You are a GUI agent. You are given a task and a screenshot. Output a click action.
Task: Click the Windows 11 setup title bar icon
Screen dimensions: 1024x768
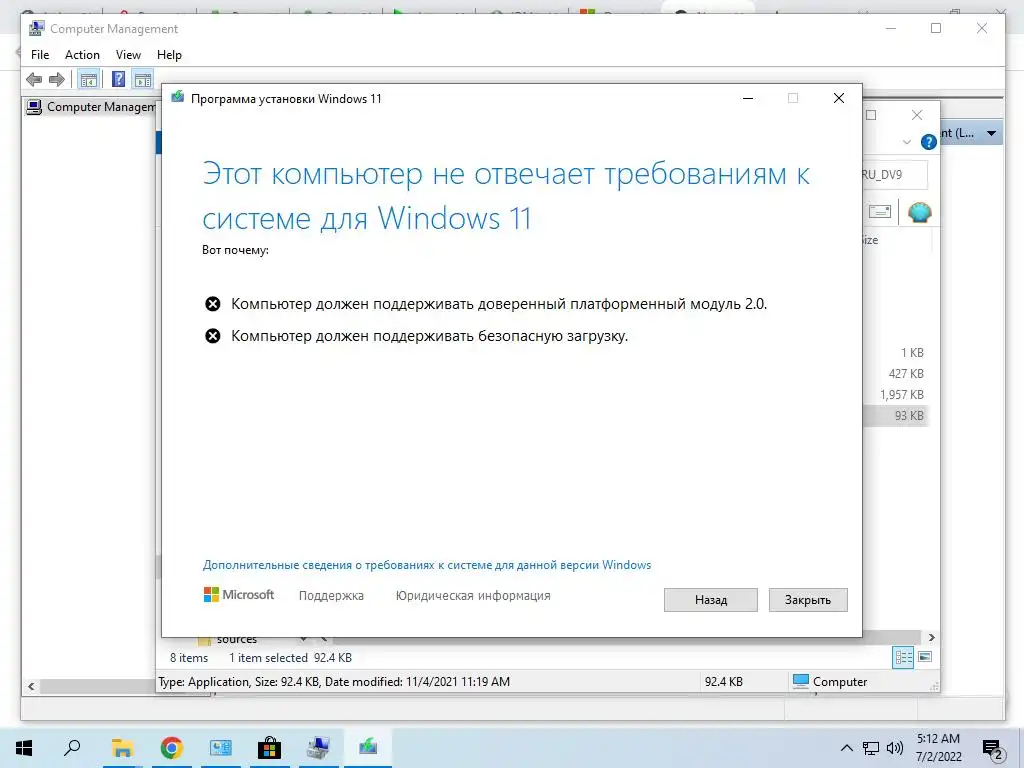[177, 98]
